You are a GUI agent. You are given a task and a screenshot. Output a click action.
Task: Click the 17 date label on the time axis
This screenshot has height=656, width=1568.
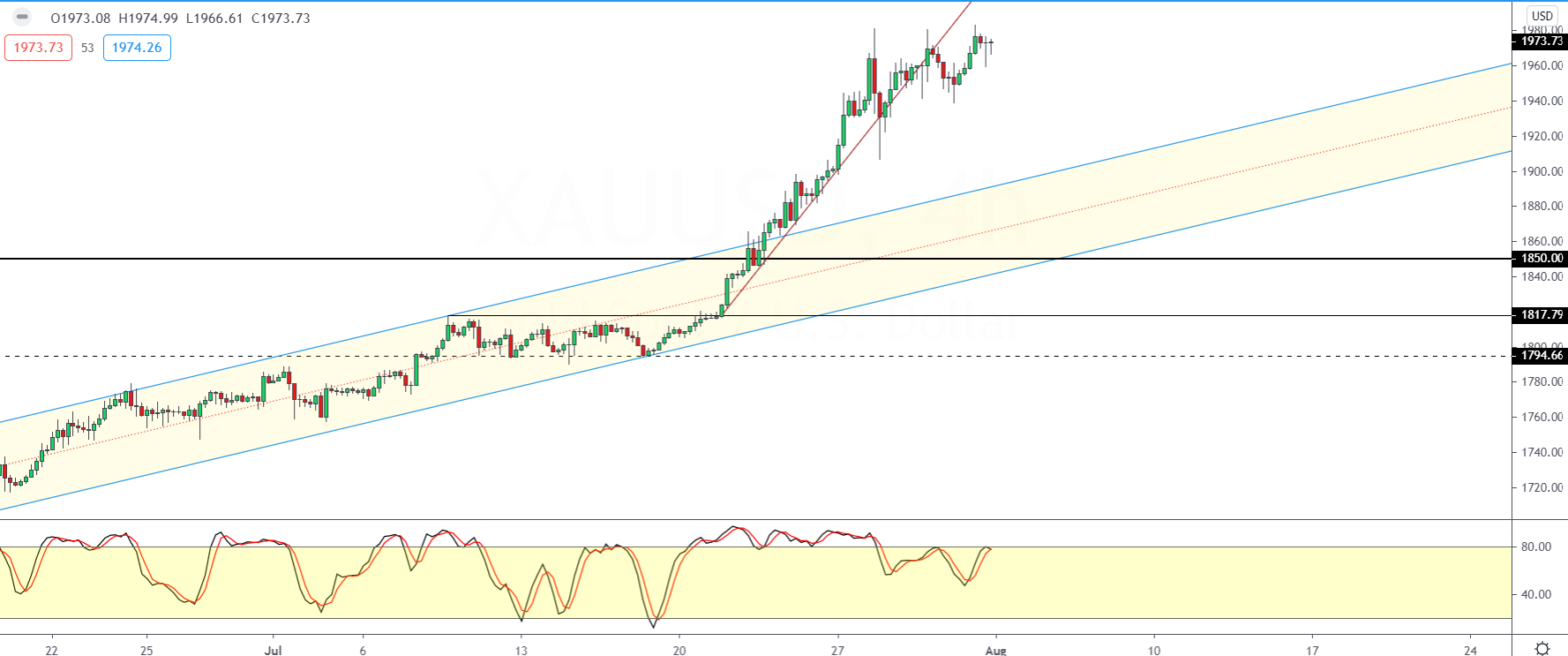click(x=1312, y=651)
